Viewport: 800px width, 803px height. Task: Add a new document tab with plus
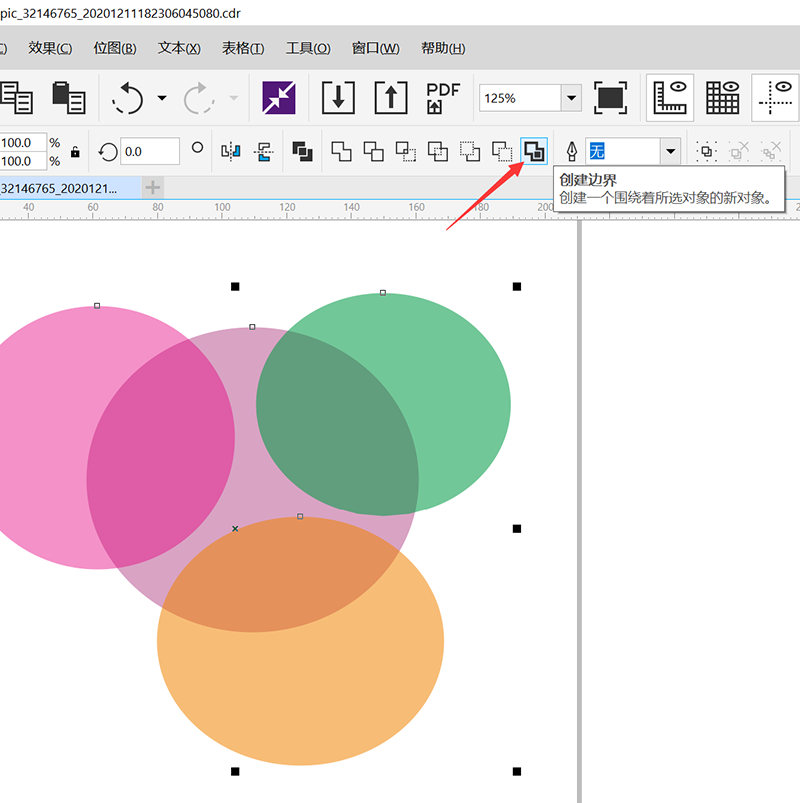click(x=152, y=187)
